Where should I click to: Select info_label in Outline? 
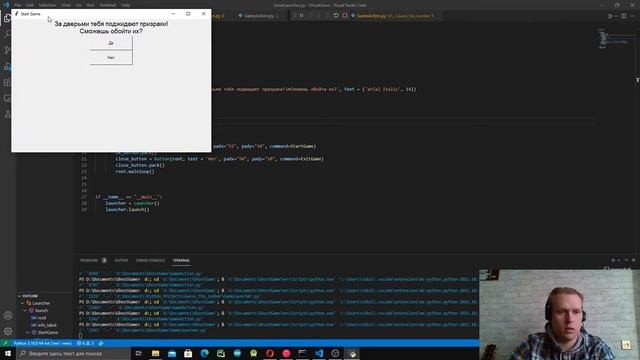pos(47,325)
